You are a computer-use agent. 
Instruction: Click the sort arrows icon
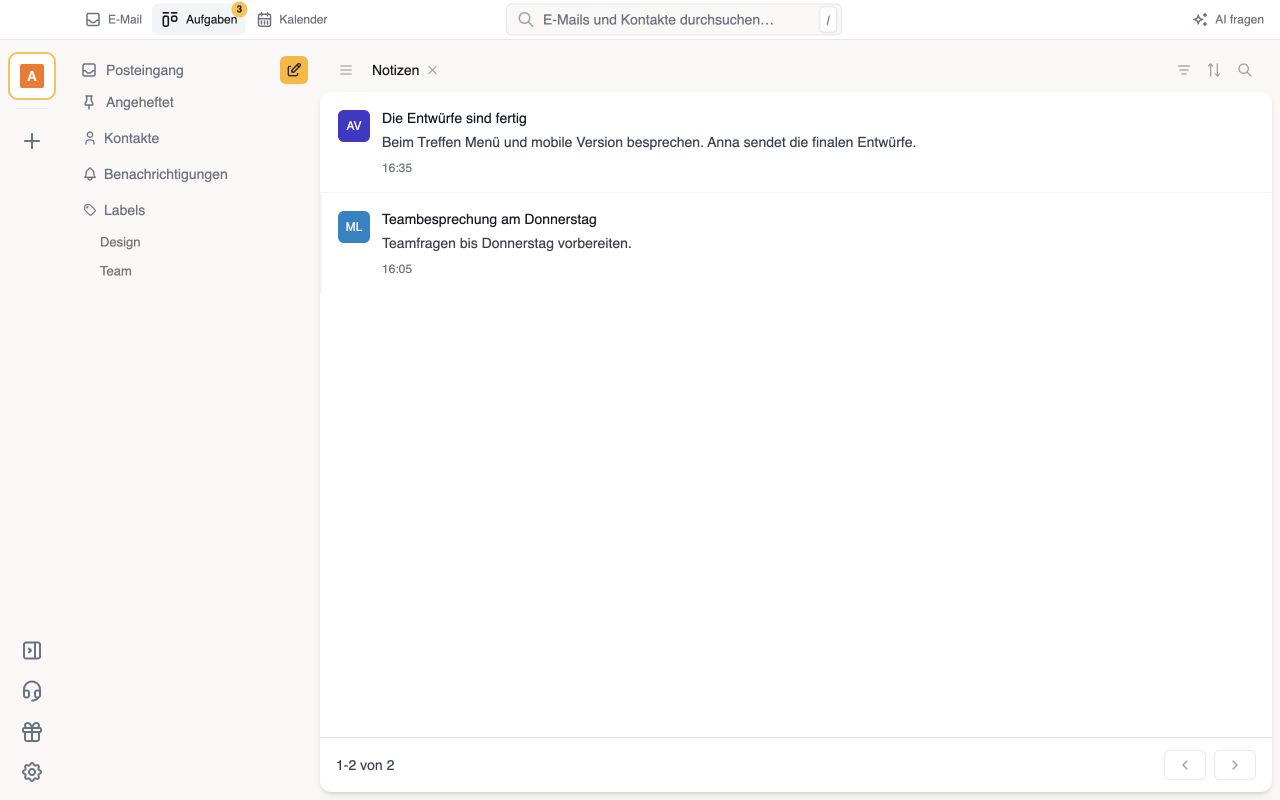point(1214,70)
